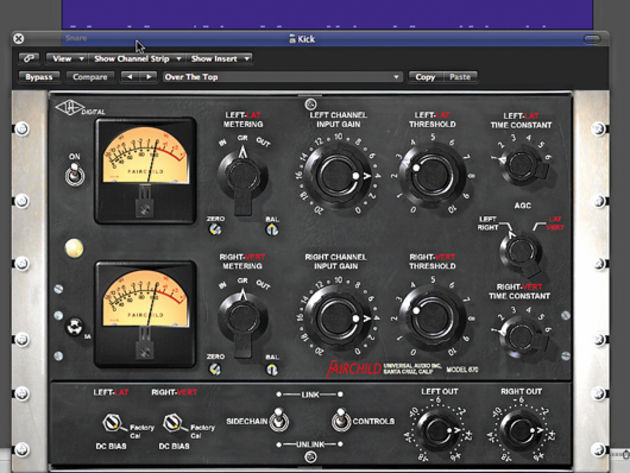Adjust the Left Out level knob
Screen dimensions: 630x473
pyautogui.click(x=438, y=431)
